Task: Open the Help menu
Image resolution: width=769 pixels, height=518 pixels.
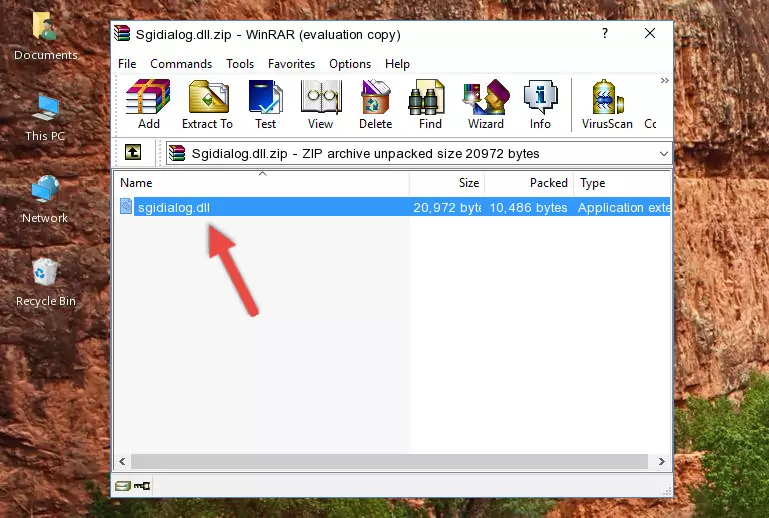Action: pyautogui.click(x=397, y=64)
